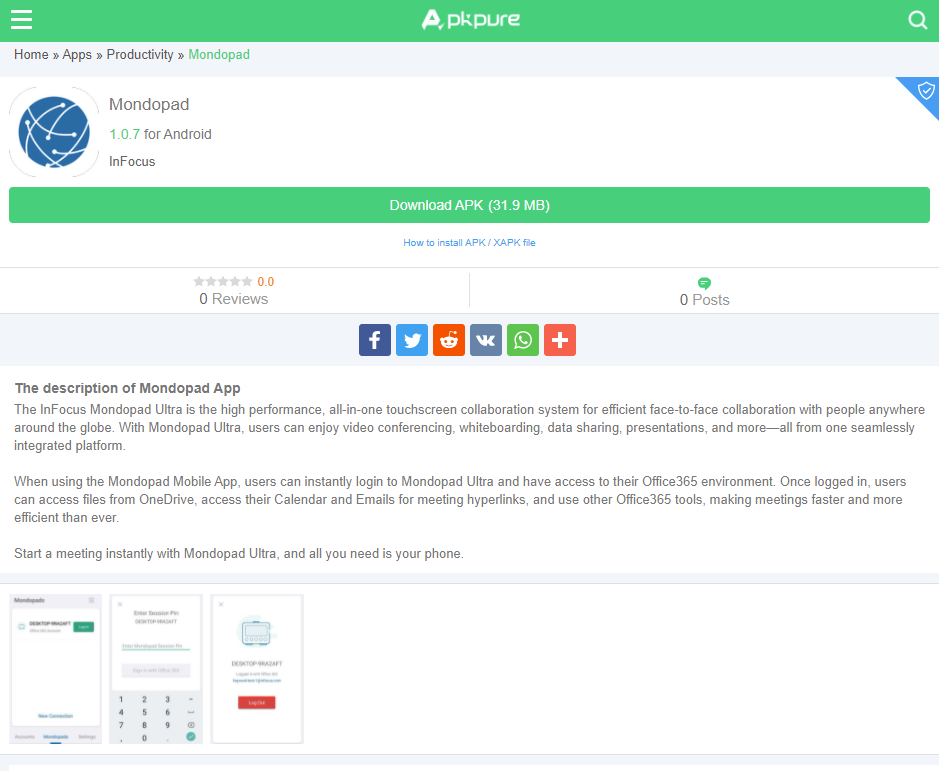Click the Mondopad app icon
This screenshot has width=939, height=771.
pos(54,132)
